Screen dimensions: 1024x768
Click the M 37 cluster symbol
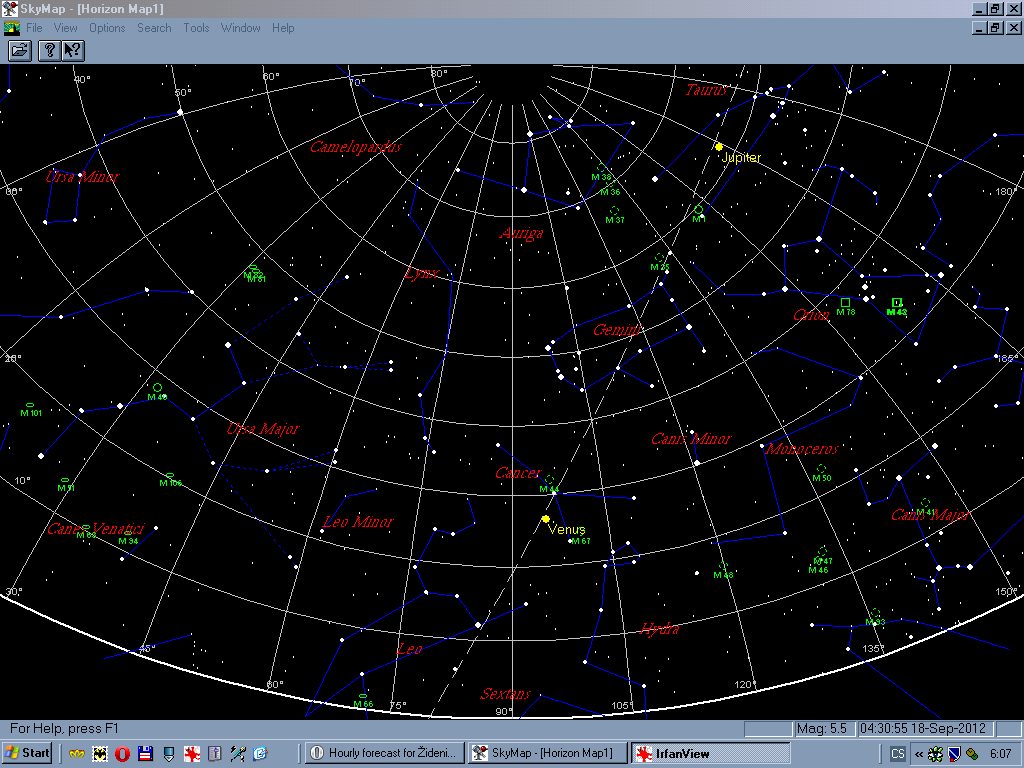tap(614, 210)
